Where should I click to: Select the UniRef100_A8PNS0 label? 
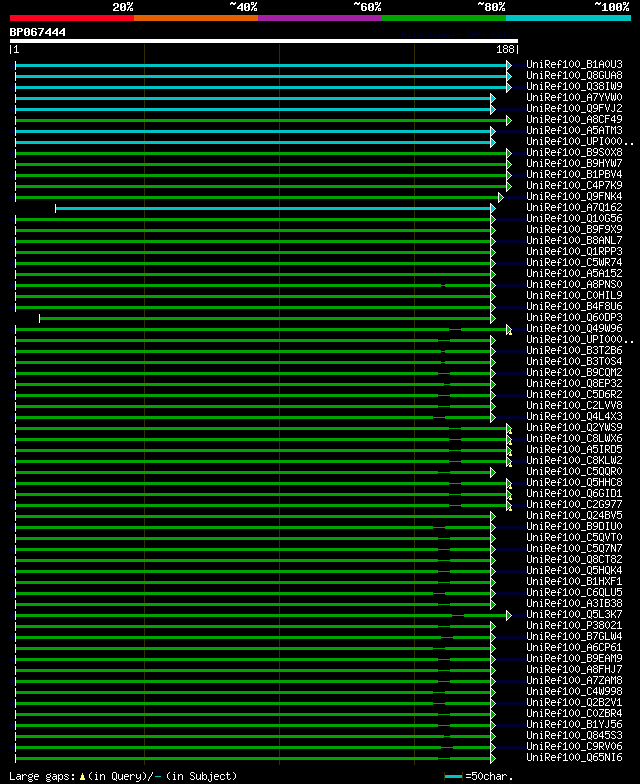coord(574,284)
